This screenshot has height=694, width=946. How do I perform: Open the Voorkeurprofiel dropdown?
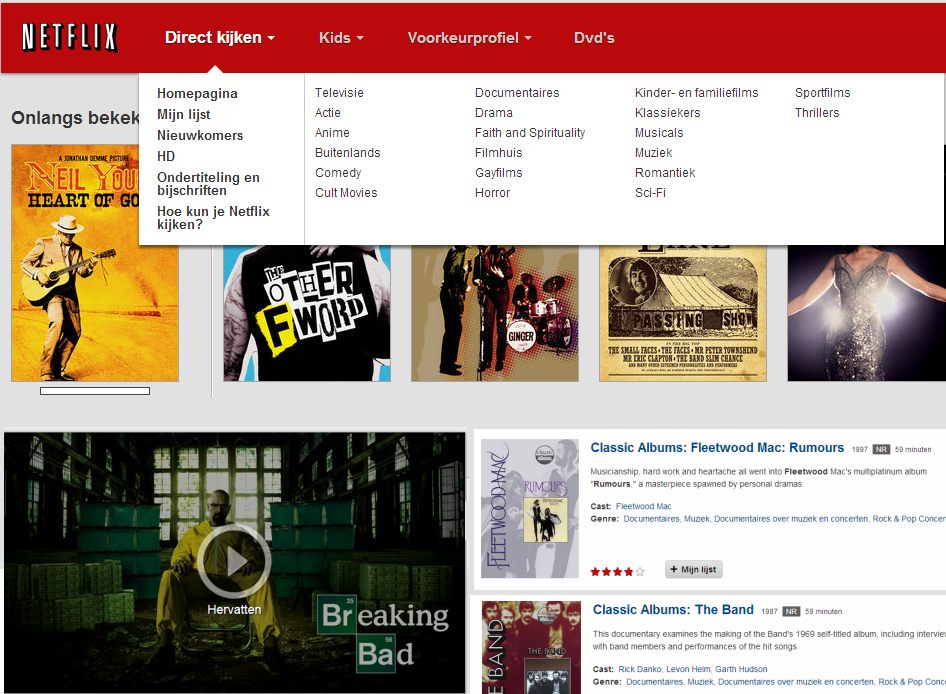pos(469,38)
